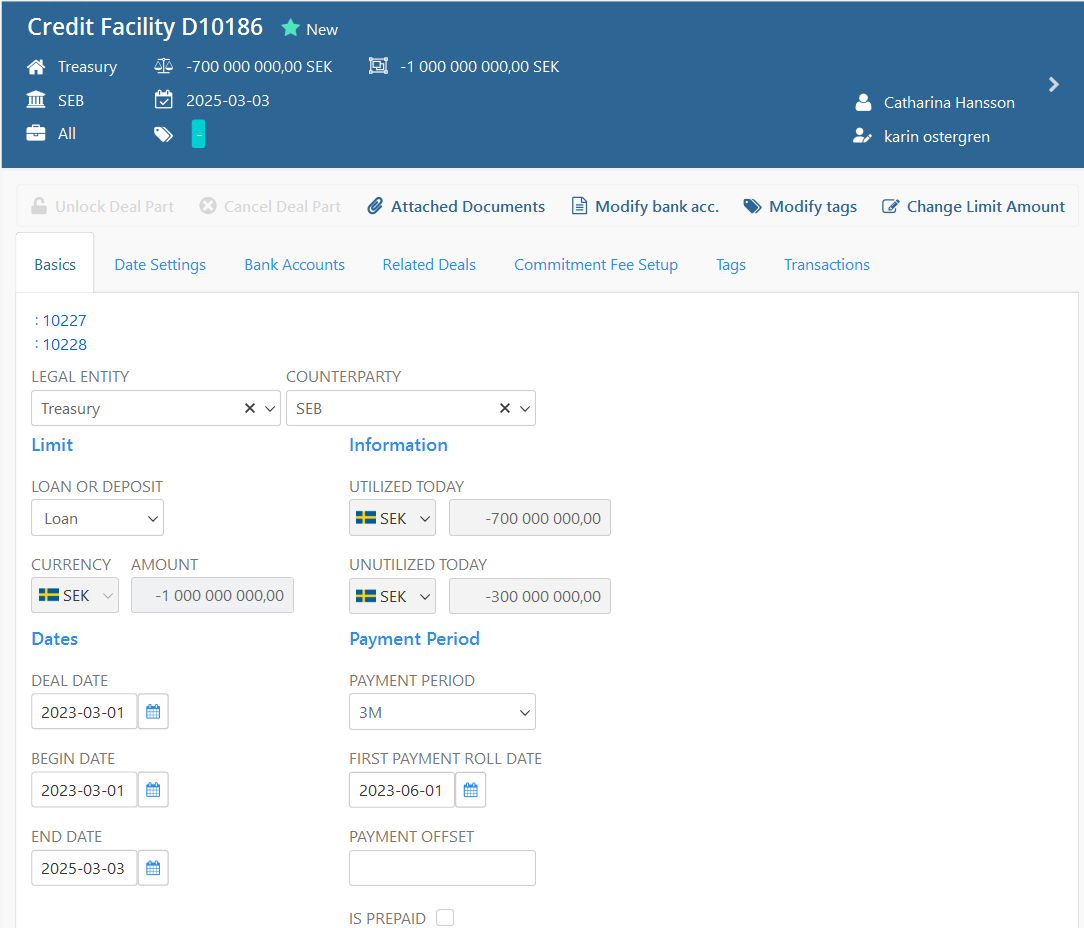Click the briefcase icon beside All

(x=36, y=133)
